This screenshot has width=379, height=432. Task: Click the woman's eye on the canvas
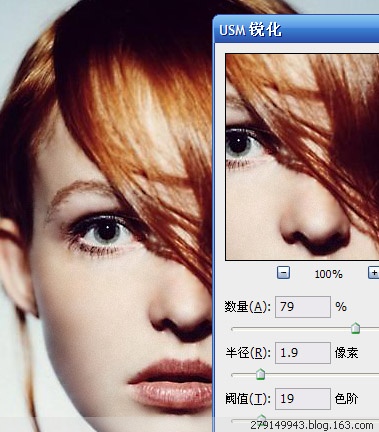tap(106, 231)
